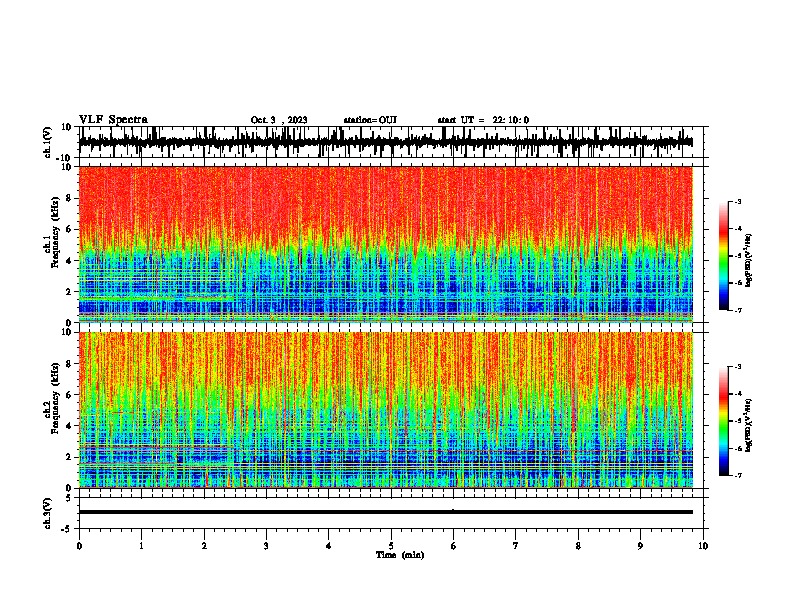Click the "VLF Spectra" plot title
Image resolution: width=792 pixels, height=612 pixels.
[x=113, y=120]
